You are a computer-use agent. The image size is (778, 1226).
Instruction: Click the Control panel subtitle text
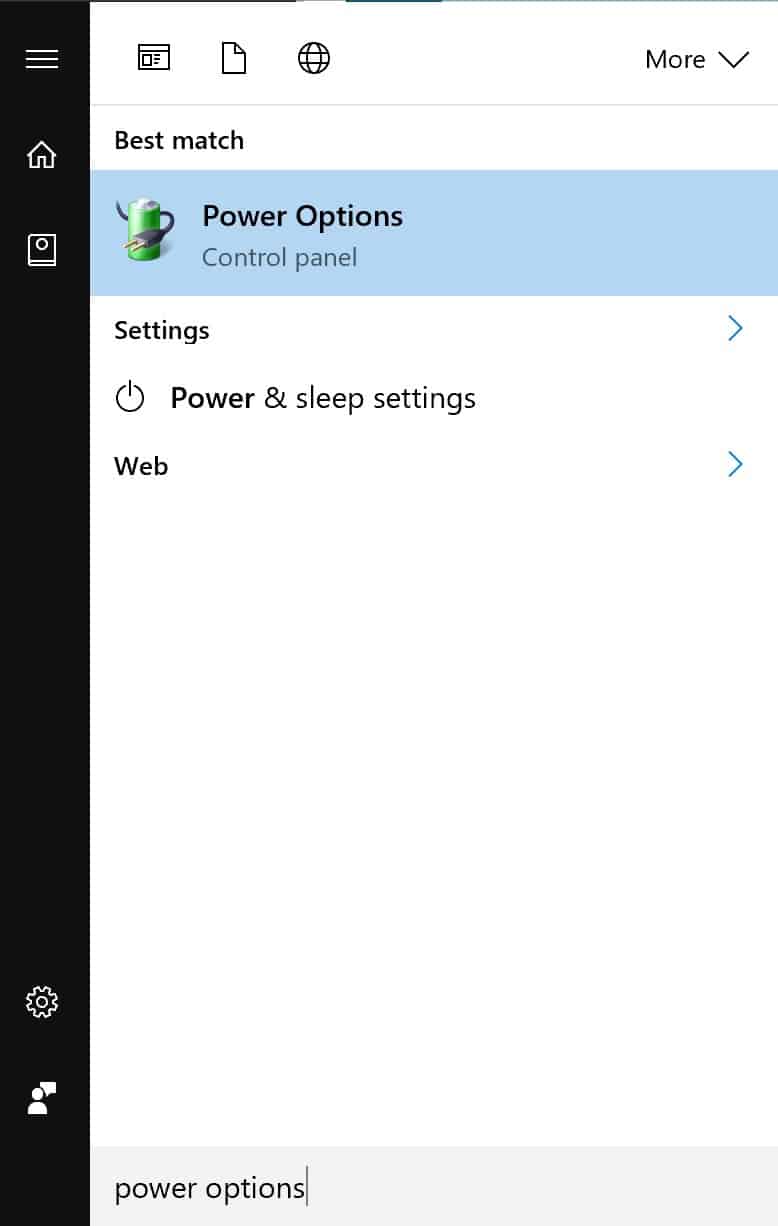click(x=279, y=257)
